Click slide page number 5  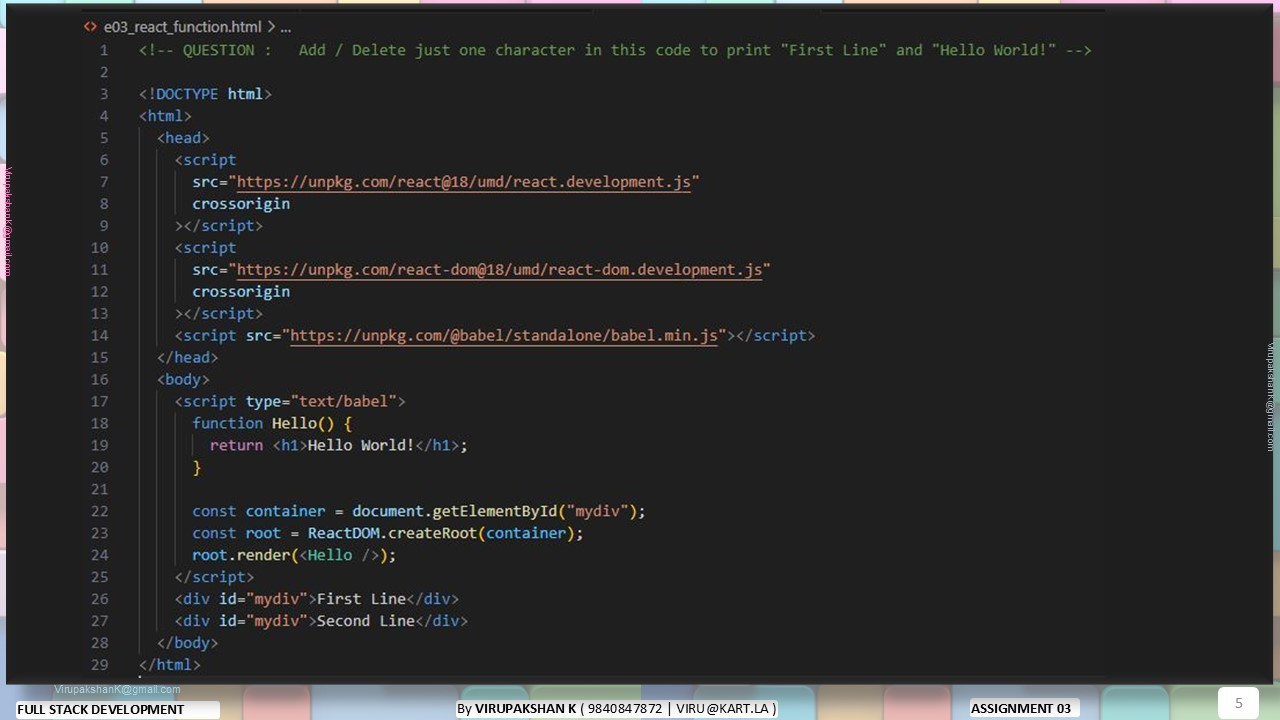click(1238, 703)
